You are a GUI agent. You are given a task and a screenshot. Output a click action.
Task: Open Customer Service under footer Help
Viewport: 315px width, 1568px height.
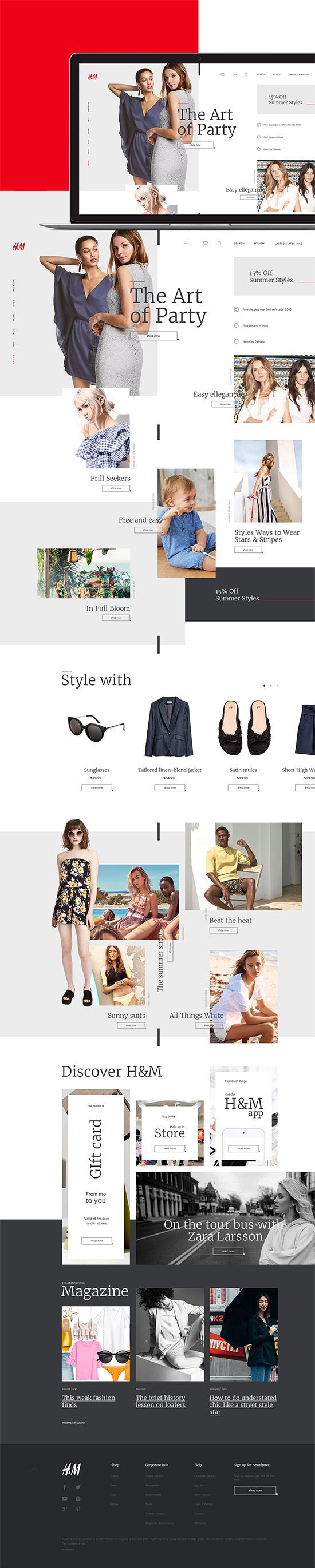pos(206,1476)
